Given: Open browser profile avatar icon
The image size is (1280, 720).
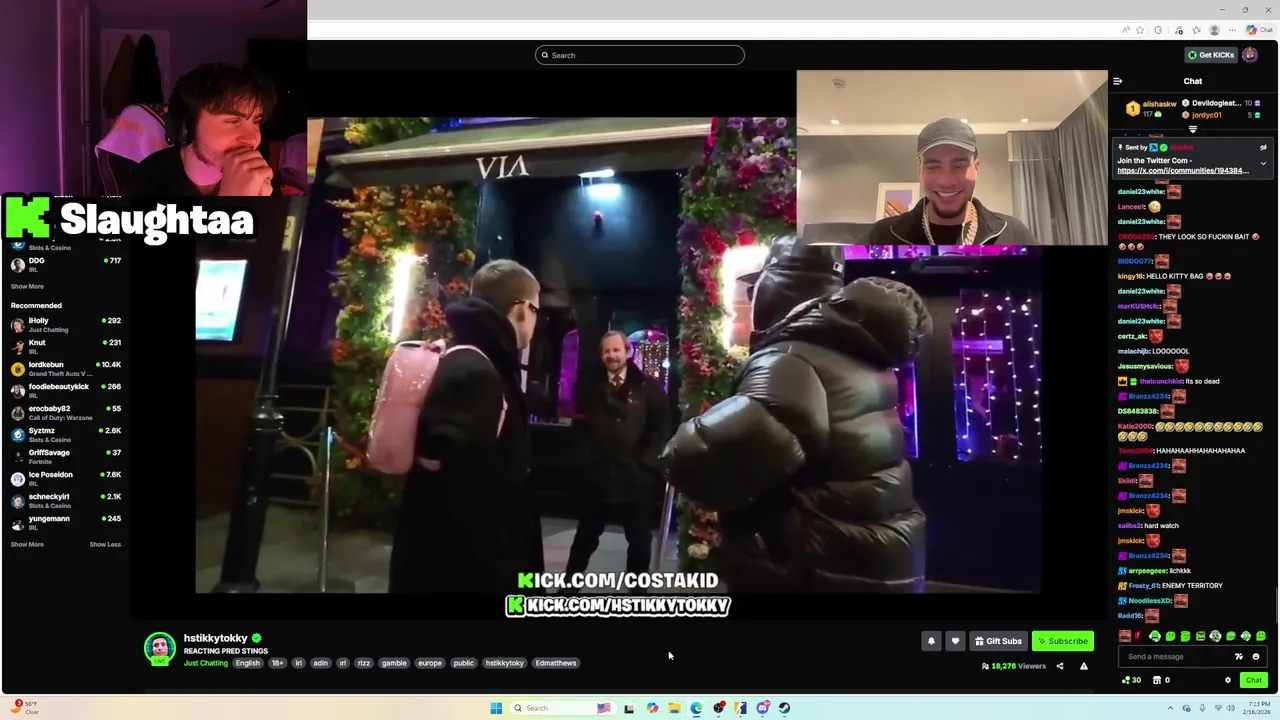Looking at the screenshot, I should tap(1215, 30).
